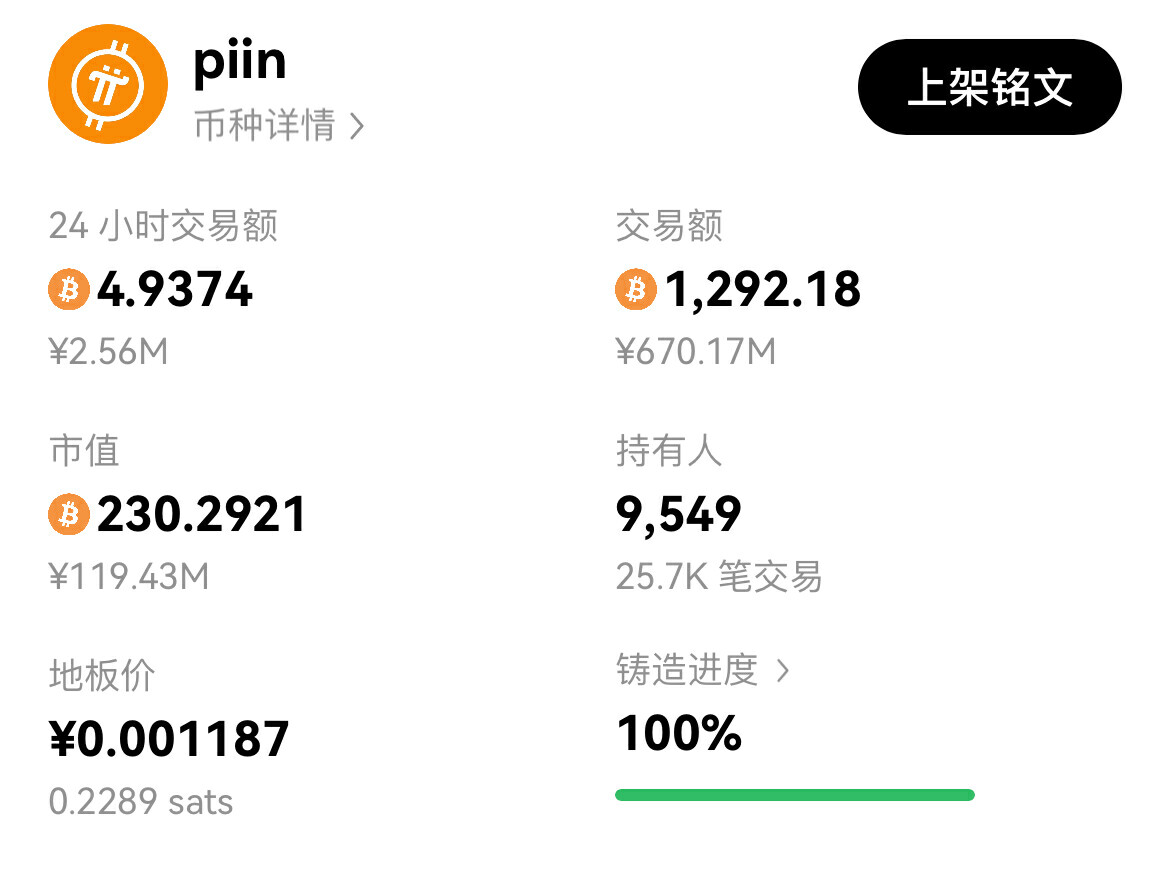Image resolution: width=1170 pixels, height=879 pixels.
Task: Select the piin token name title
Action: coord(240,62)
